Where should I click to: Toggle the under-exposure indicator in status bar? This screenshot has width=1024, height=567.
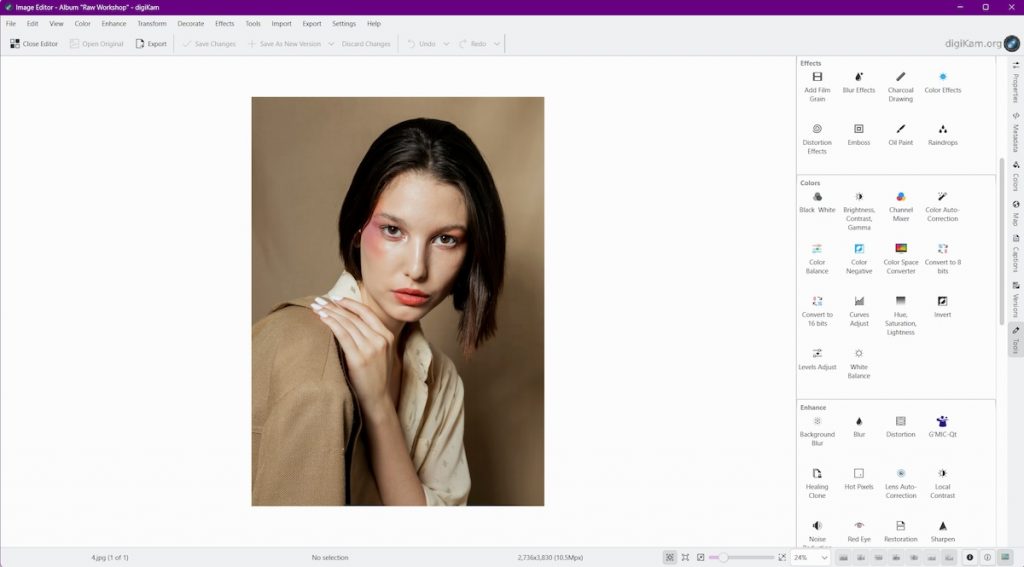(969, 557)
